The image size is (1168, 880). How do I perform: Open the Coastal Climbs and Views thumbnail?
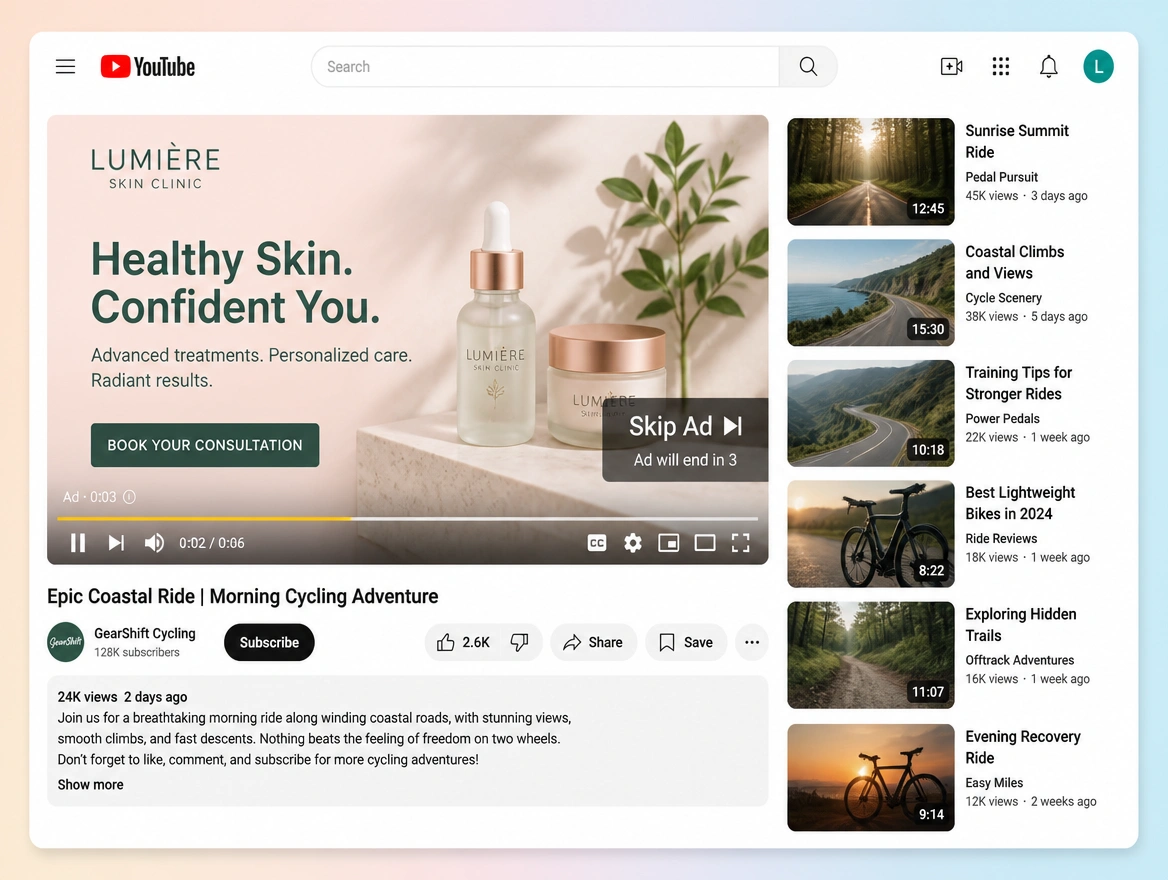pos(871,293)
